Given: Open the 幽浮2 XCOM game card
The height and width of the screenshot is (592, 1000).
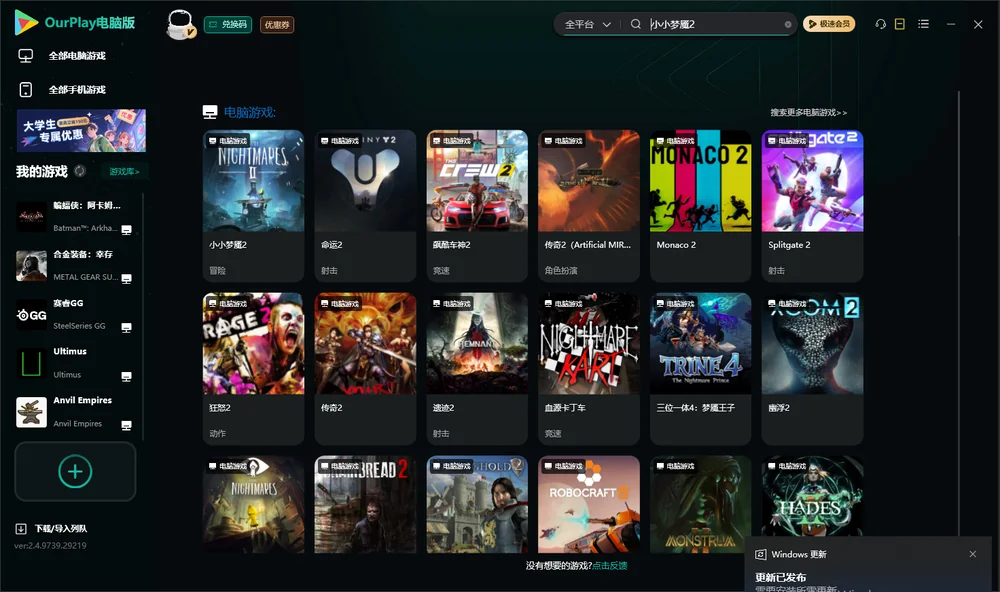Looking at the screenshot, I should coord(812,368).
